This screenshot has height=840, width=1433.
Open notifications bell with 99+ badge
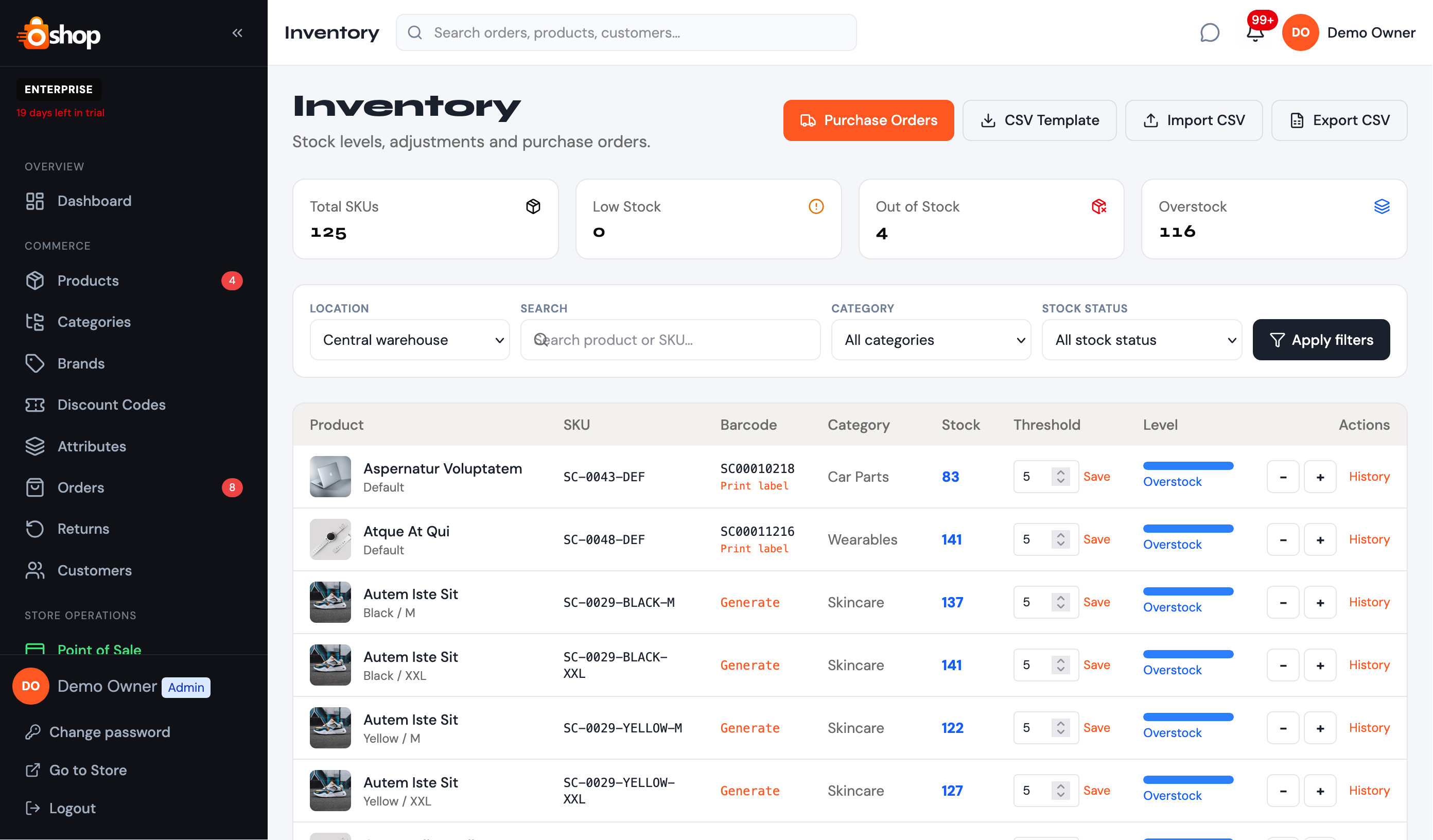click(1255, 32)
